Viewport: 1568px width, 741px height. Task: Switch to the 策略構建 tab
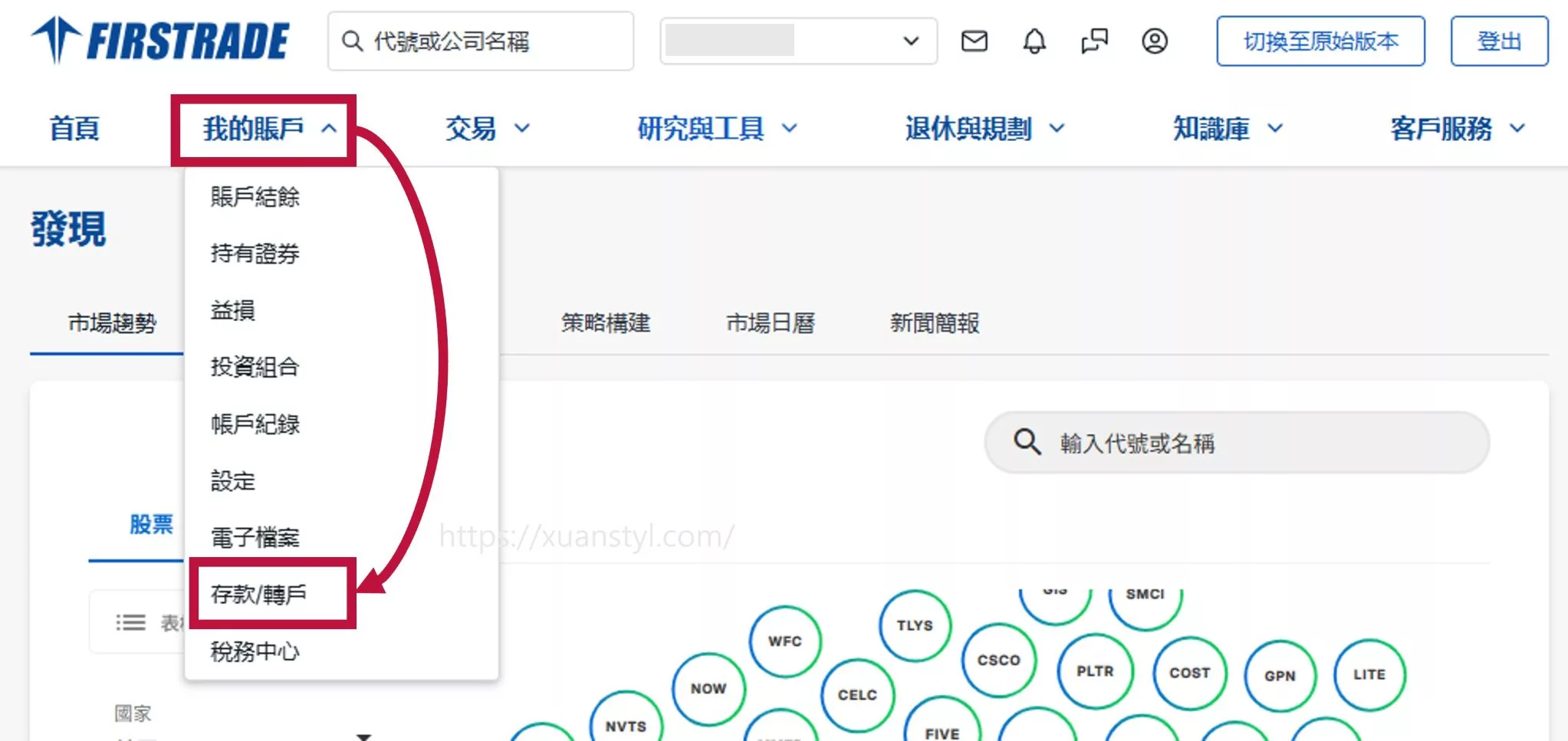click(x=606, y=323)
